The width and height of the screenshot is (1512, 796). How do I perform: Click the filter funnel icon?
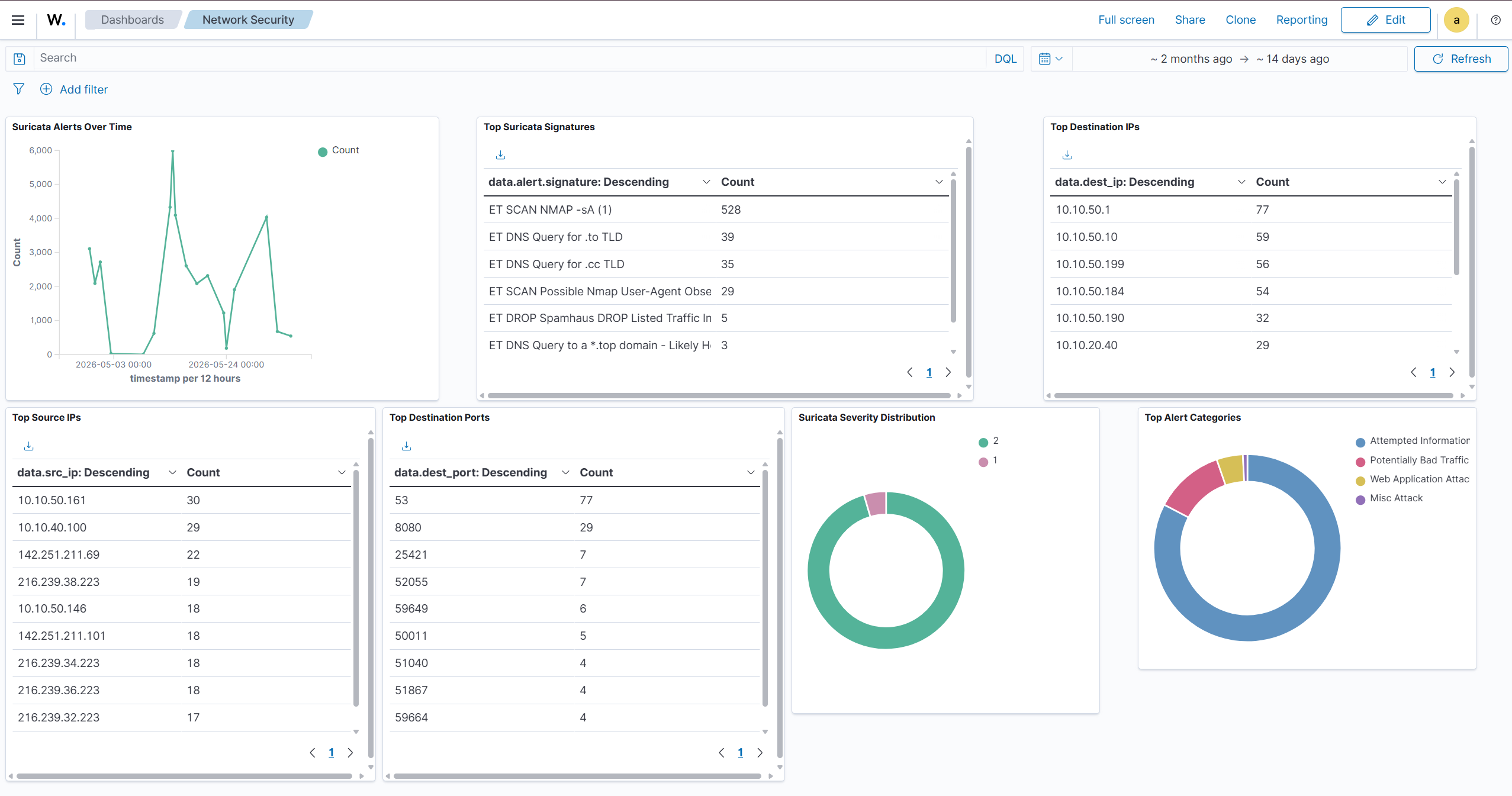[19, 89]
